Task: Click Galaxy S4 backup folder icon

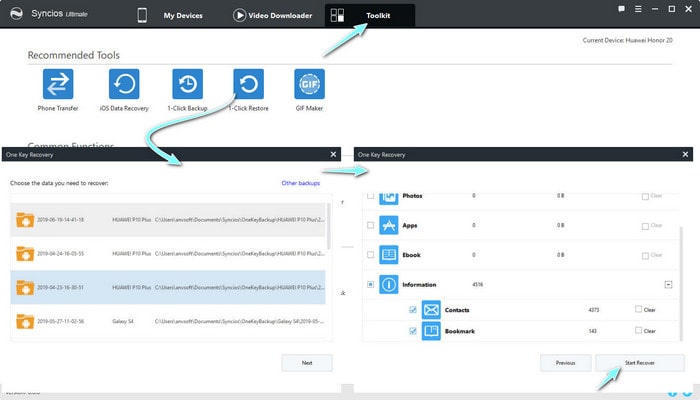Action: pos(25,321)
